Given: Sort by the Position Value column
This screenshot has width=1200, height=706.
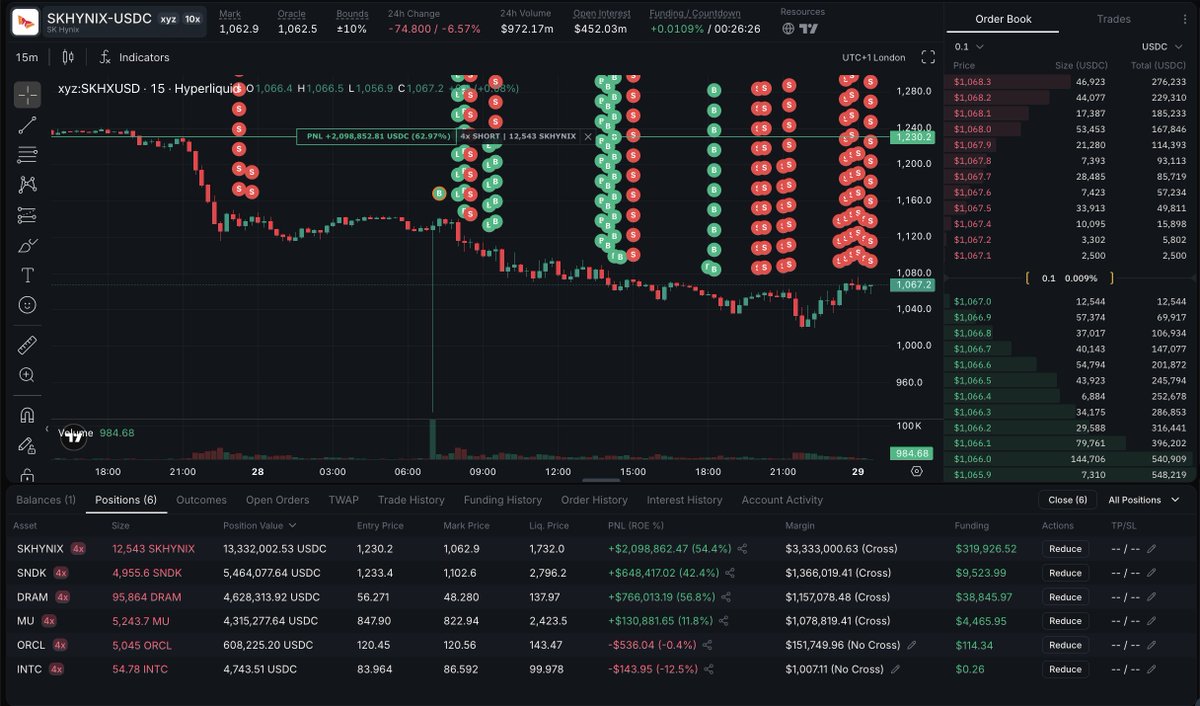Looking at the screenshot, I should click(x=259, y=525).
